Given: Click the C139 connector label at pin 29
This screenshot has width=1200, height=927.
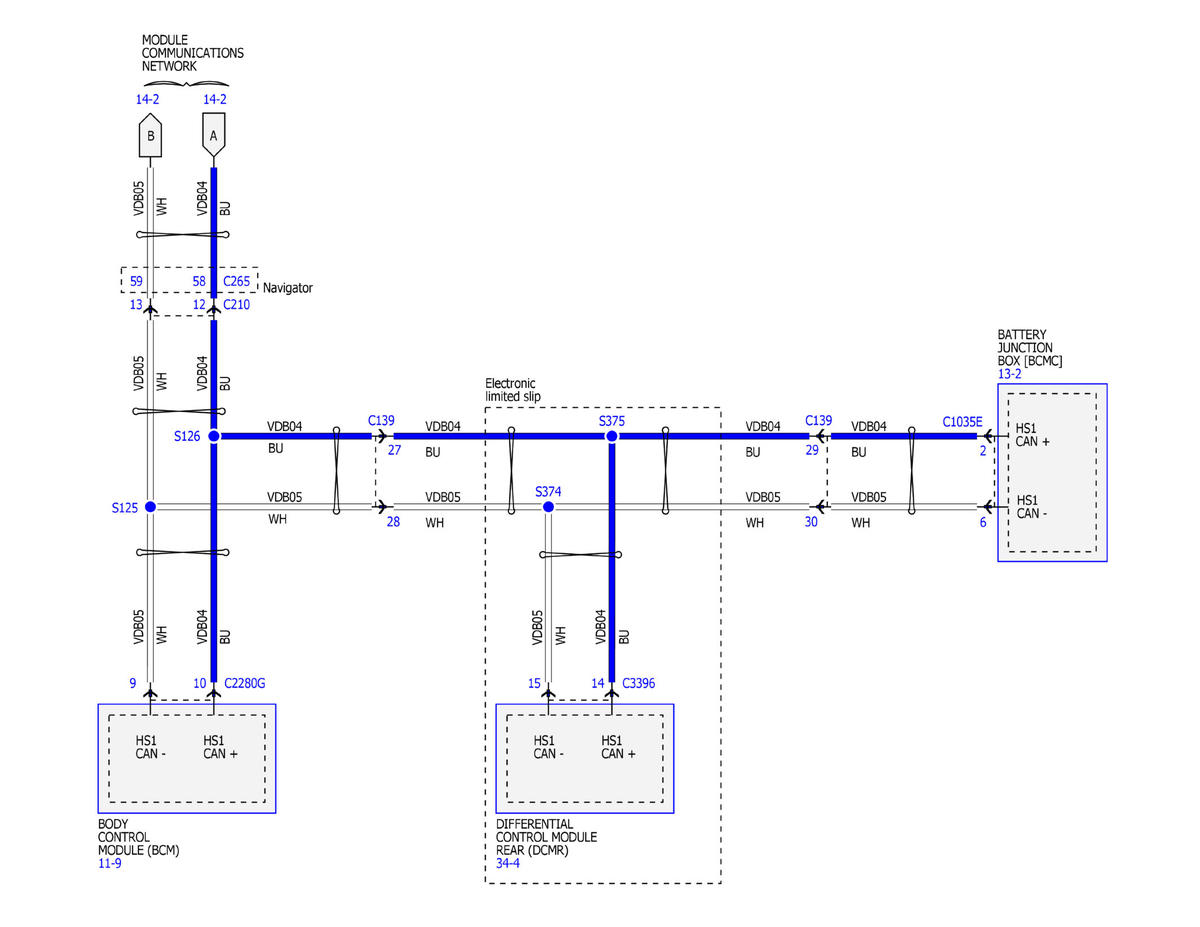Looking at the screenshot, I should click(818, 421).
